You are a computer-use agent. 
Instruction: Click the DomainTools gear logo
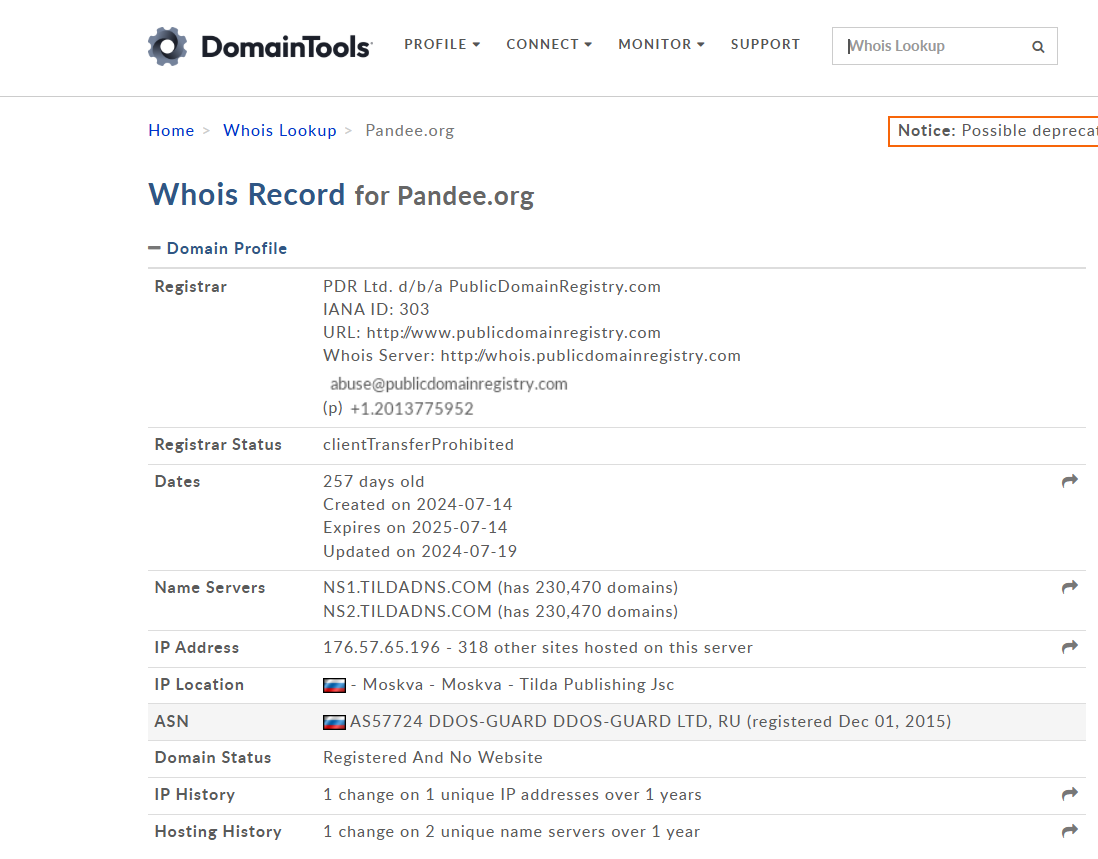pyautogui.click(x=167, y=46)
